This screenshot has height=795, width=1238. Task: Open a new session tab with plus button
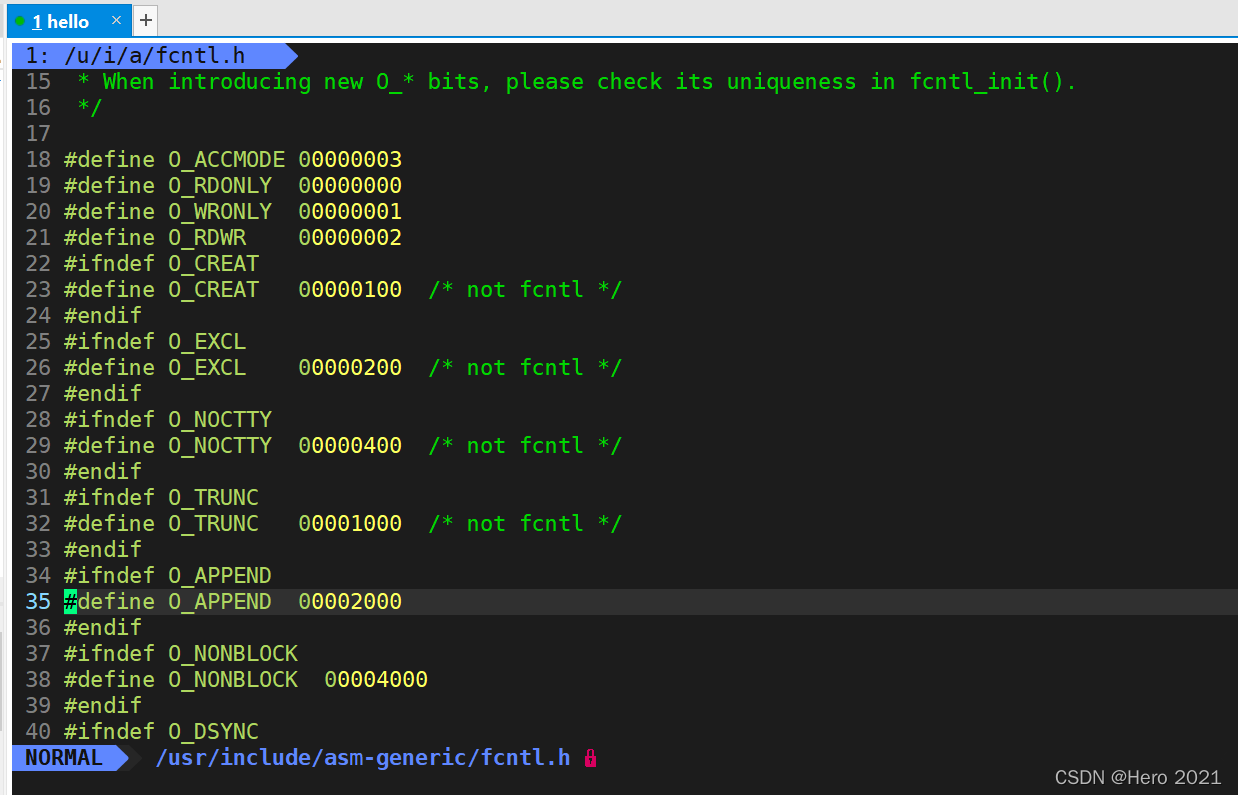(145, 20)
